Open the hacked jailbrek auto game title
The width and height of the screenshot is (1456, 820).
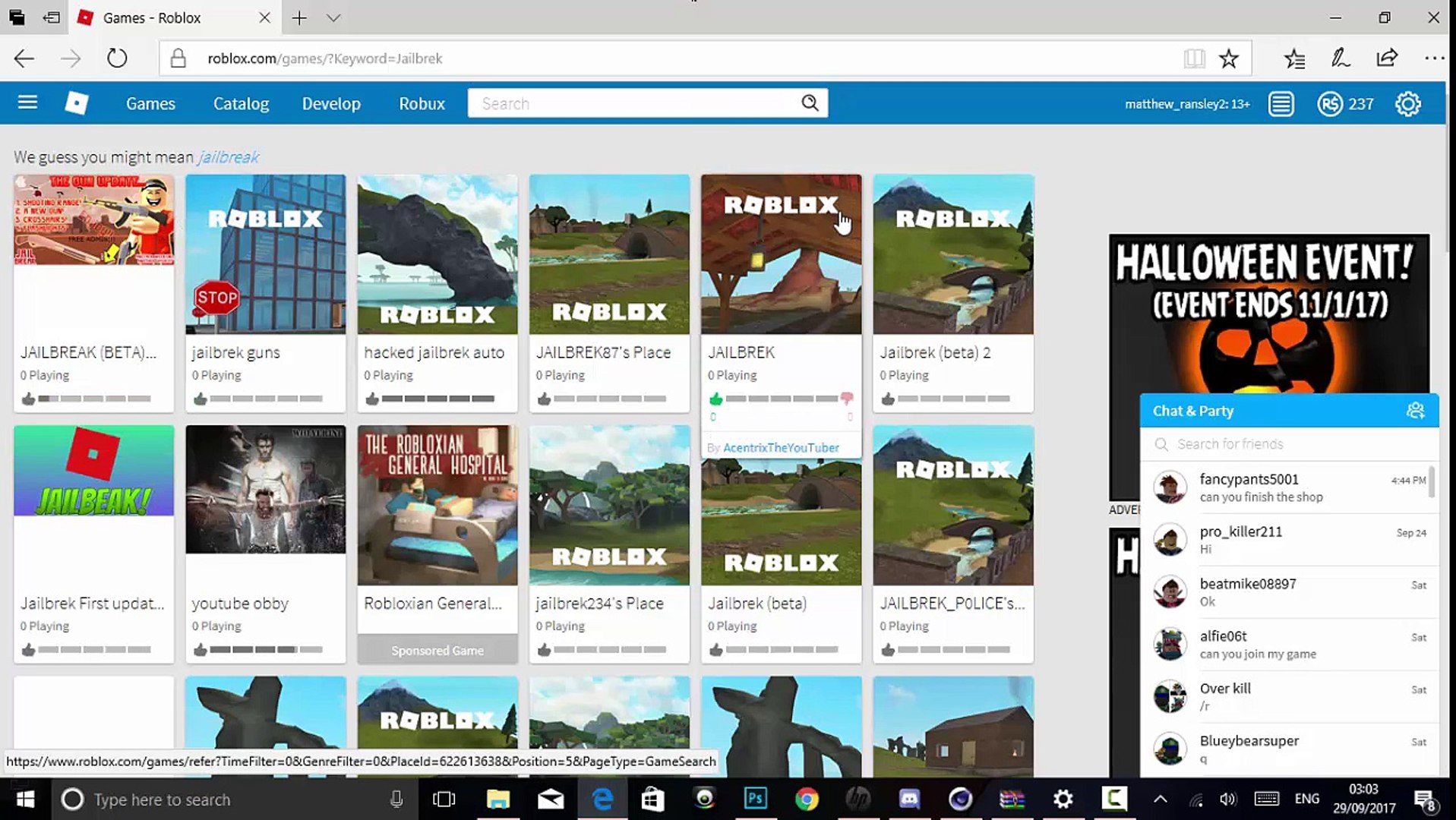(x=434, y=352)
